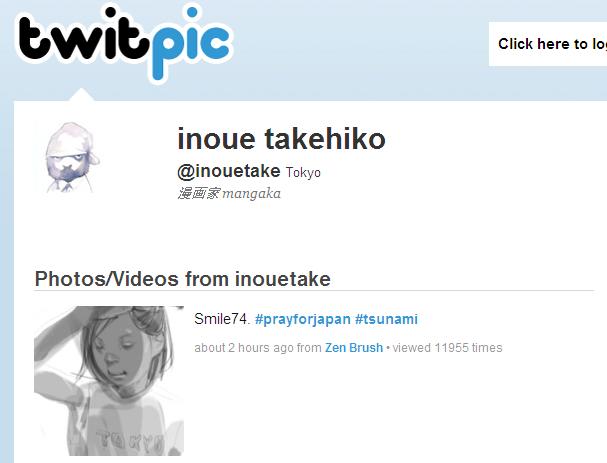Screen dimensions: 607x463
Task: Open the Smile74 sketch thumbnail
Action: (109, 381)
